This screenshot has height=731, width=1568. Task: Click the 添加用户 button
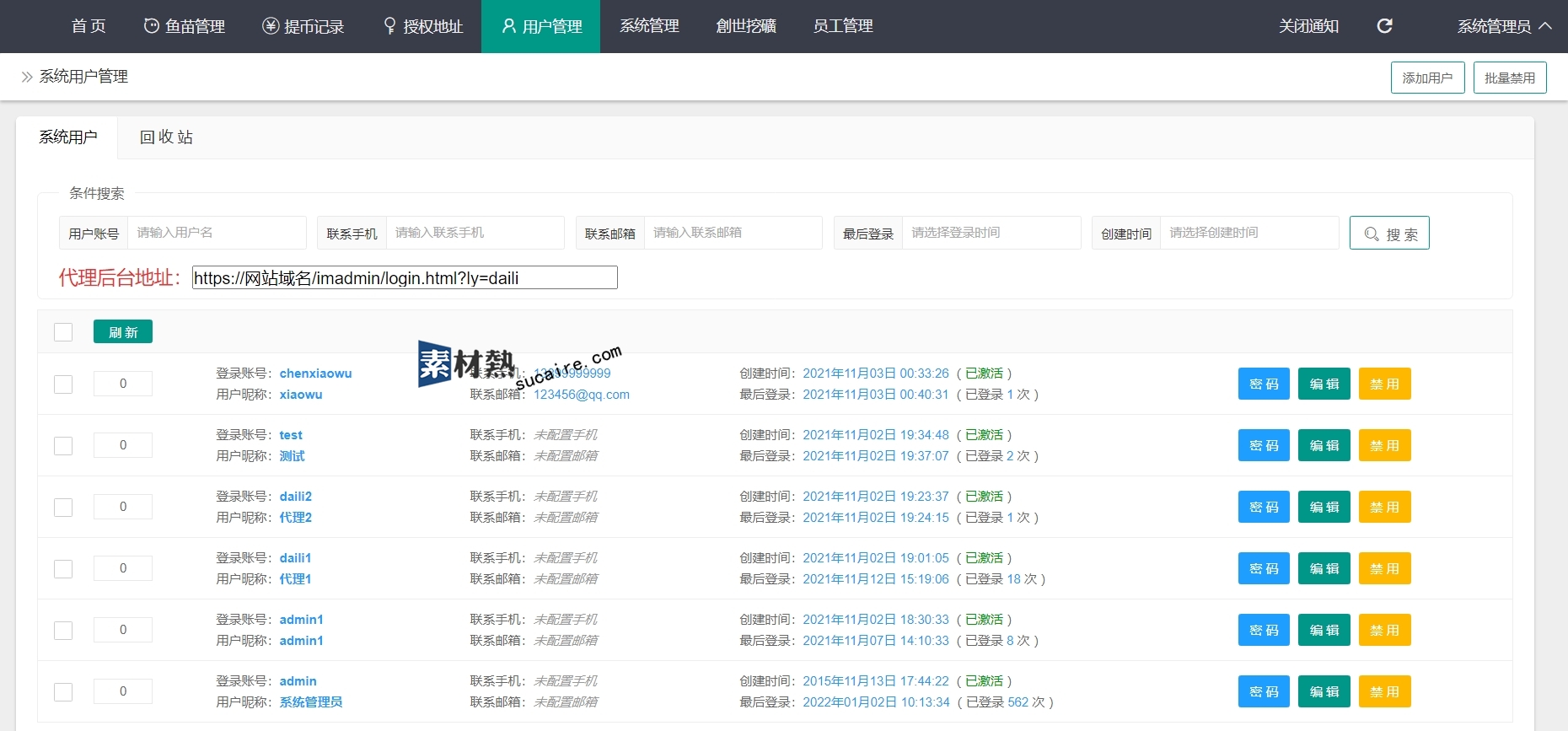(1427, 78)
